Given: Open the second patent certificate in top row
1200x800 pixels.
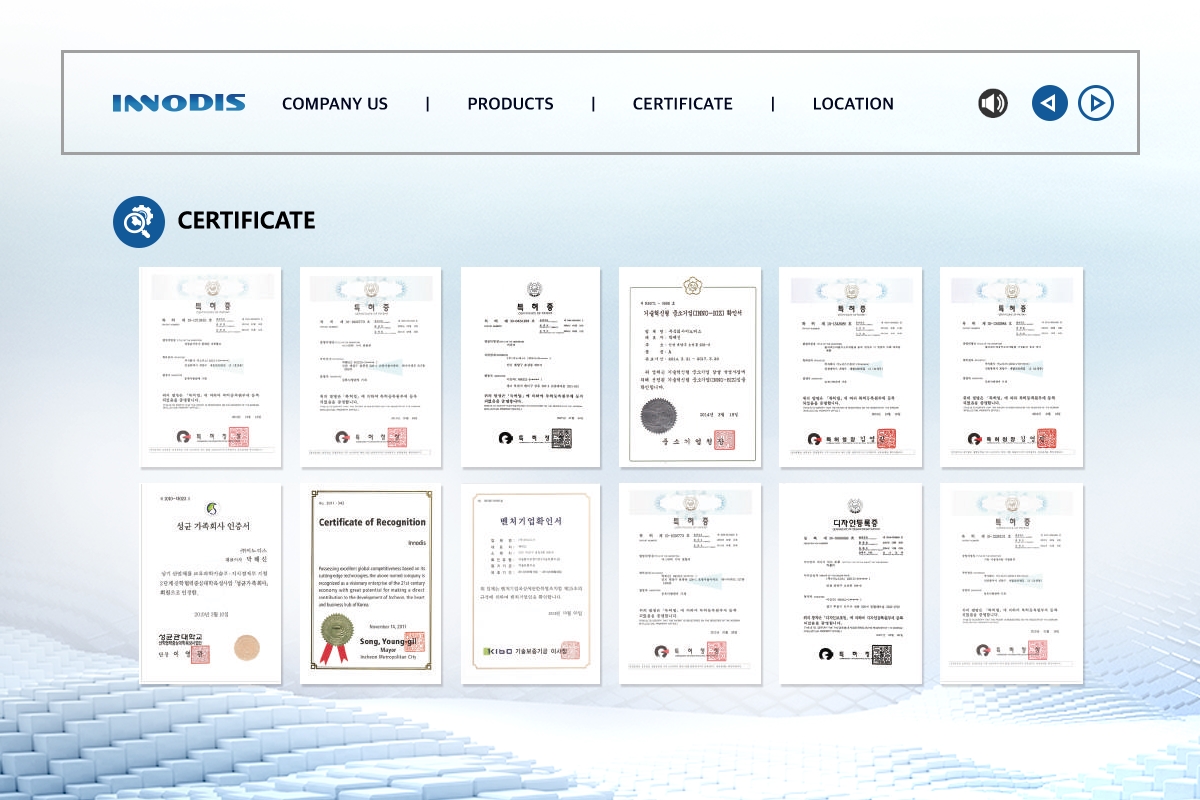Looking at the screenshot, I should (x=371, y=367).
